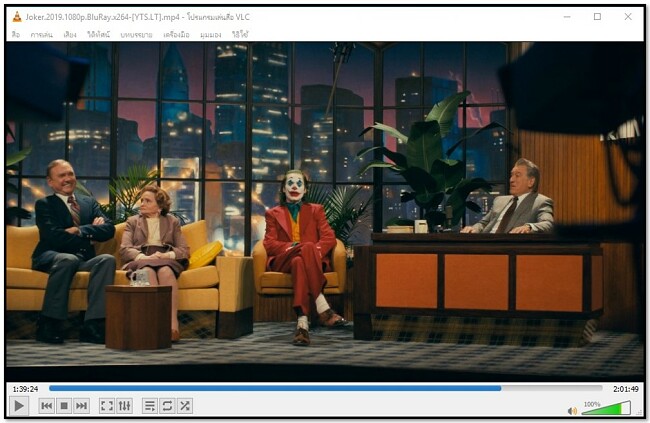This screenshot has height=423, width=650.
Task: Click elapsed time 1:39:24
Action: pyautogui.click(x=25, y=389)
